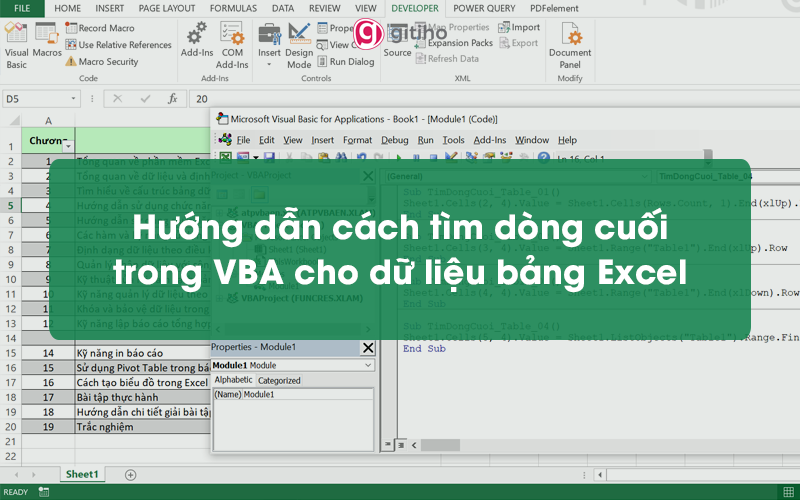
Task: Confirm formula entry with checkmark icon
Action: click(x=145, y=99)
